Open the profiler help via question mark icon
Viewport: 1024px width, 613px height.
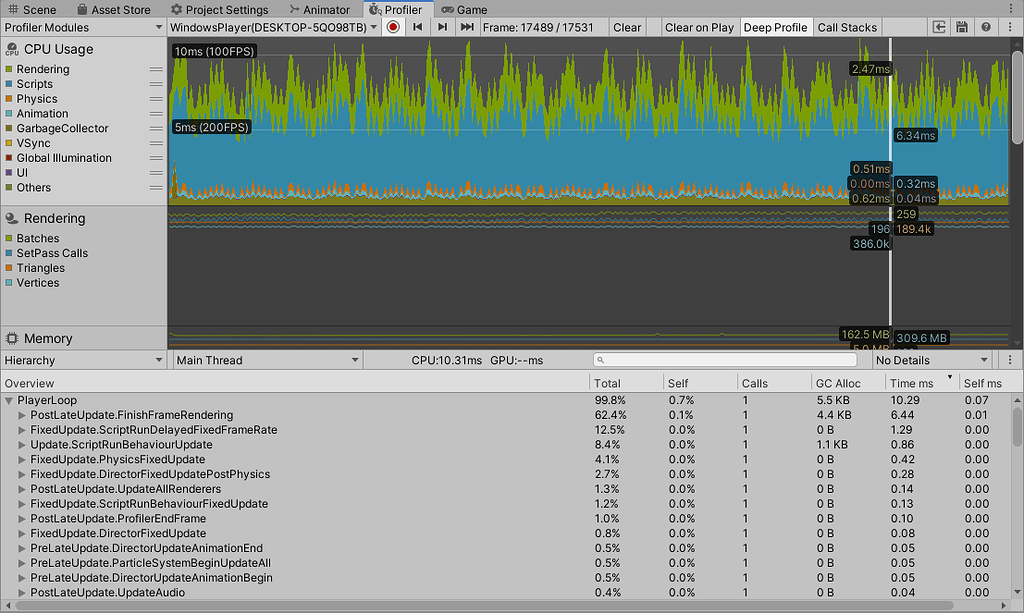pos(988,27)
